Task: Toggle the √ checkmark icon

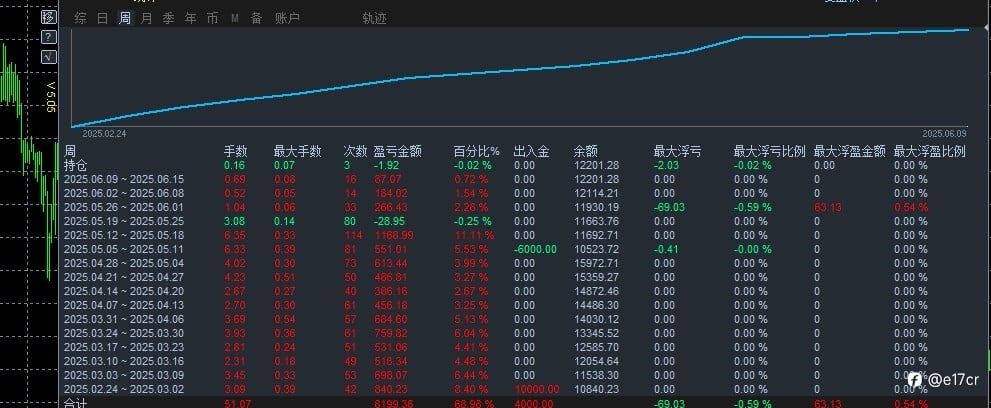Action: (49, 57)
